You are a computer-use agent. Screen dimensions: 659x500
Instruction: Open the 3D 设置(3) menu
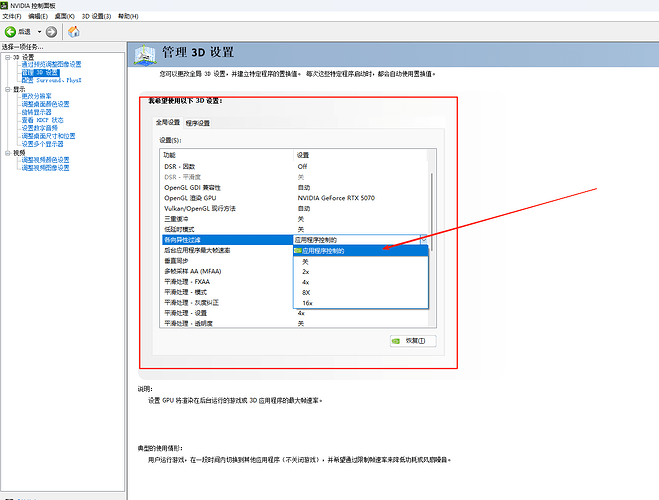pyautogui.click(x=96, y=16)
